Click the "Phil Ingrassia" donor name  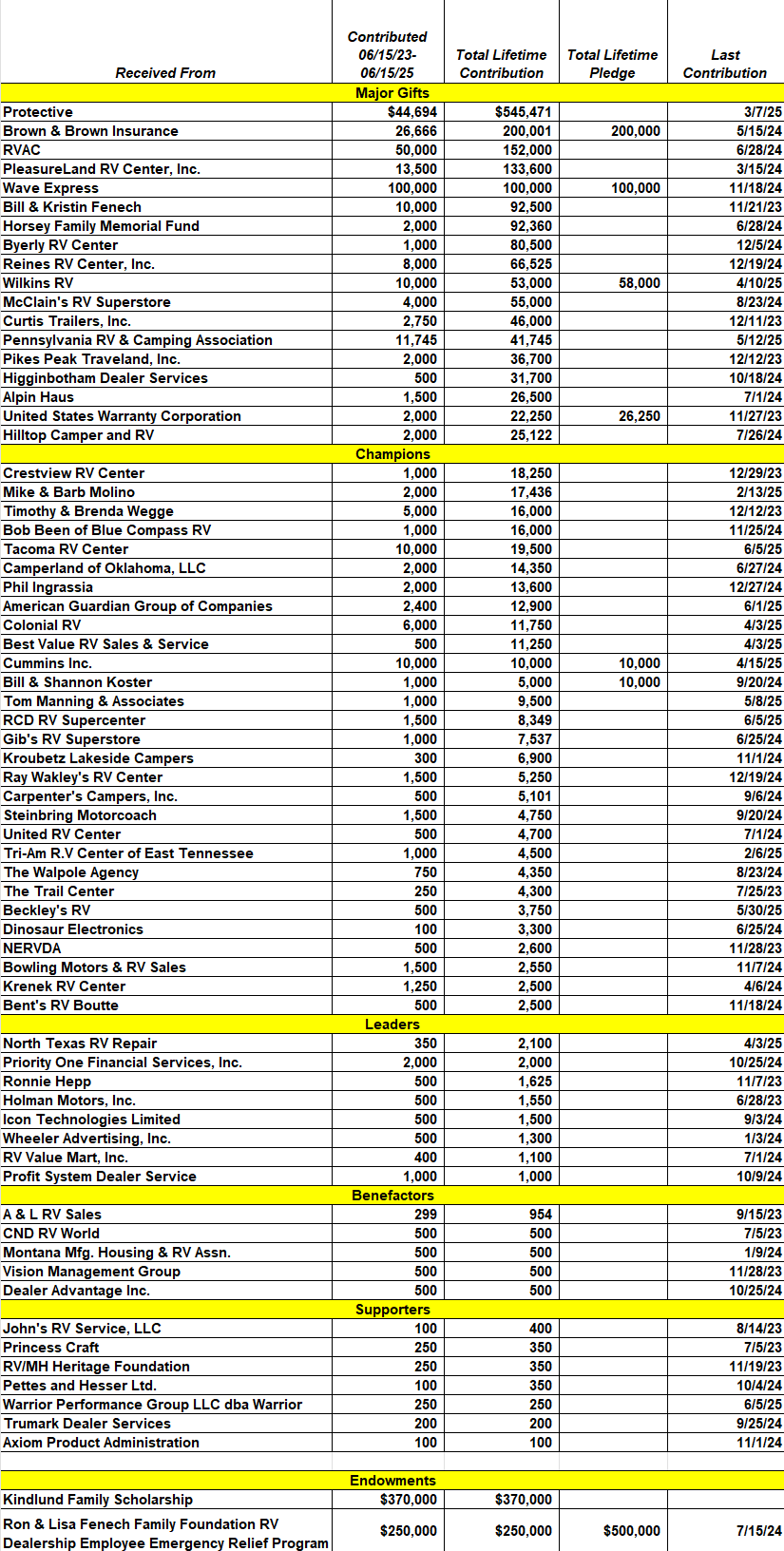point(48,587)
